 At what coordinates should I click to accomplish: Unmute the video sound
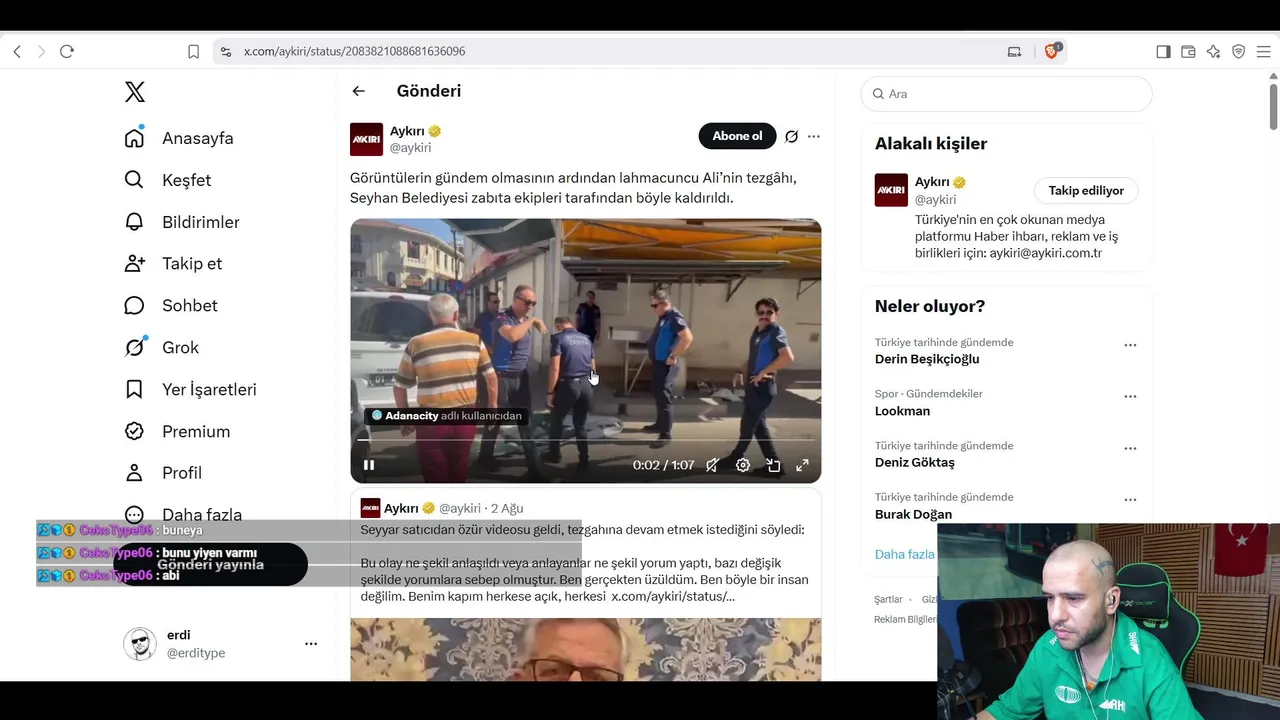[x=712, y=465]
